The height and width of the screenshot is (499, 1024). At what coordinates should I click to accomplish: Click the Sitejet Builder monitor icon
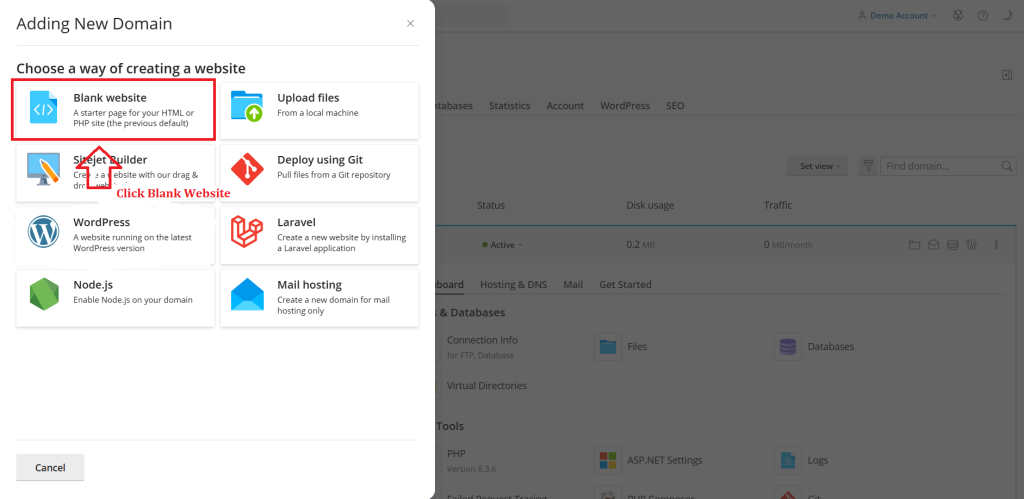(44, 169)
